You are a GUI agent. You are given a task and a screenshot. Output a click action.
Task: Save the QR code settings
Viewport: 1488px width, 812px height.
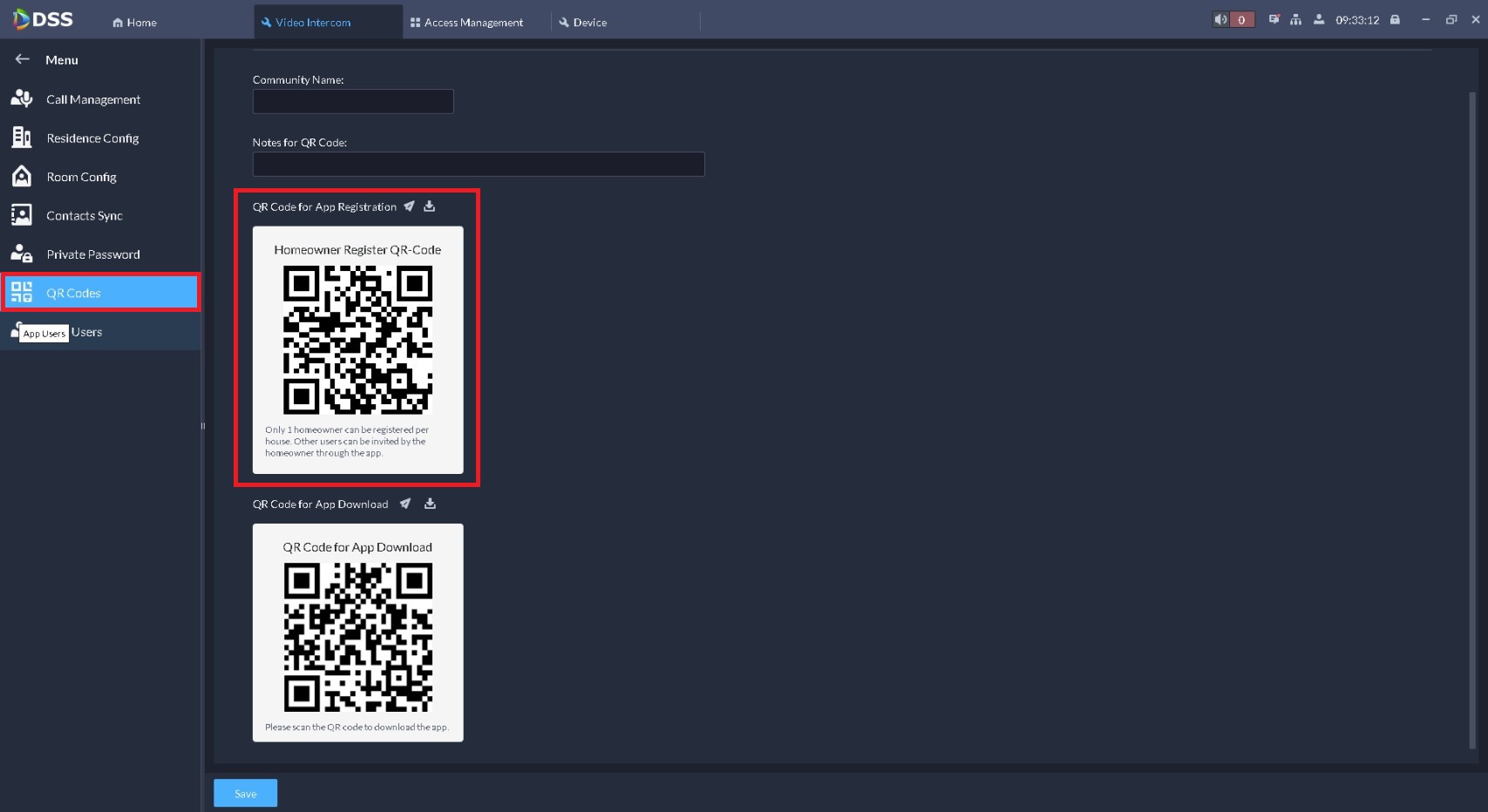246,794
